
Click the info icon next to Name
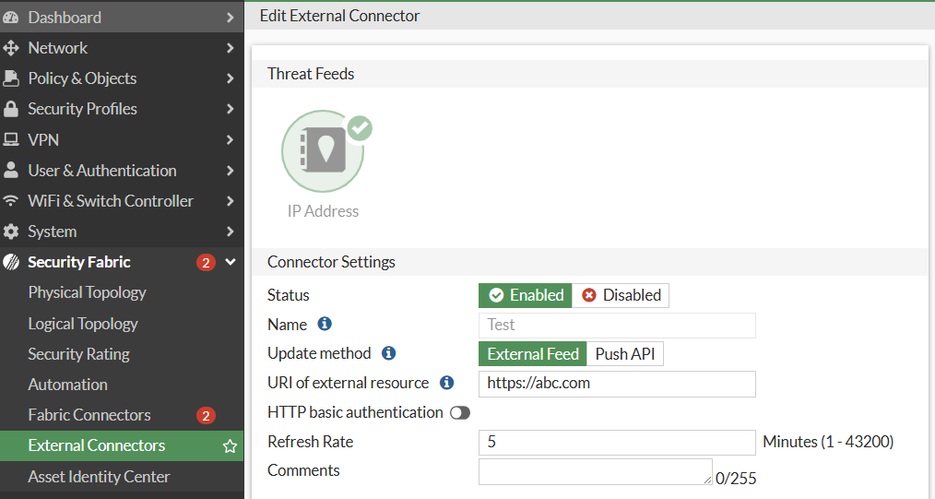pos(324,324)
